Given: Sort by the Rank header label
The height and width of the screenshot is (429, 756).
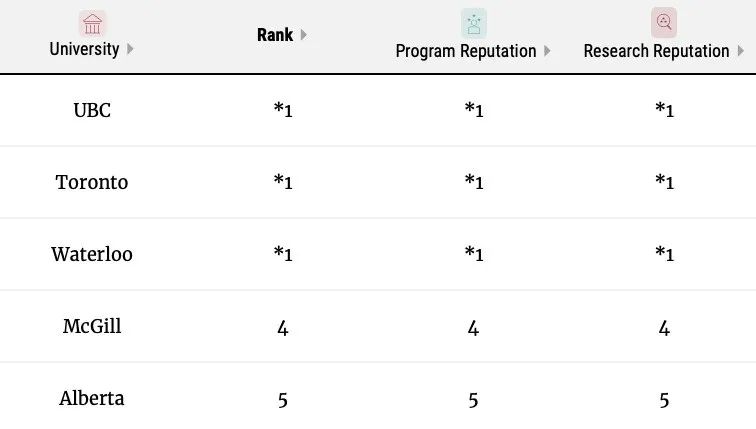Looking at the screenshot, I should (275, 35).
